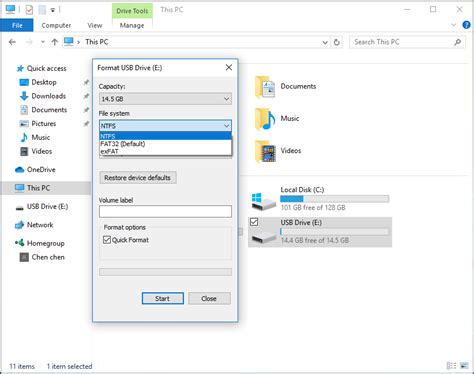Toggle the Quick Format checkbox
474x374 pixels.
(x=107, y=240)
